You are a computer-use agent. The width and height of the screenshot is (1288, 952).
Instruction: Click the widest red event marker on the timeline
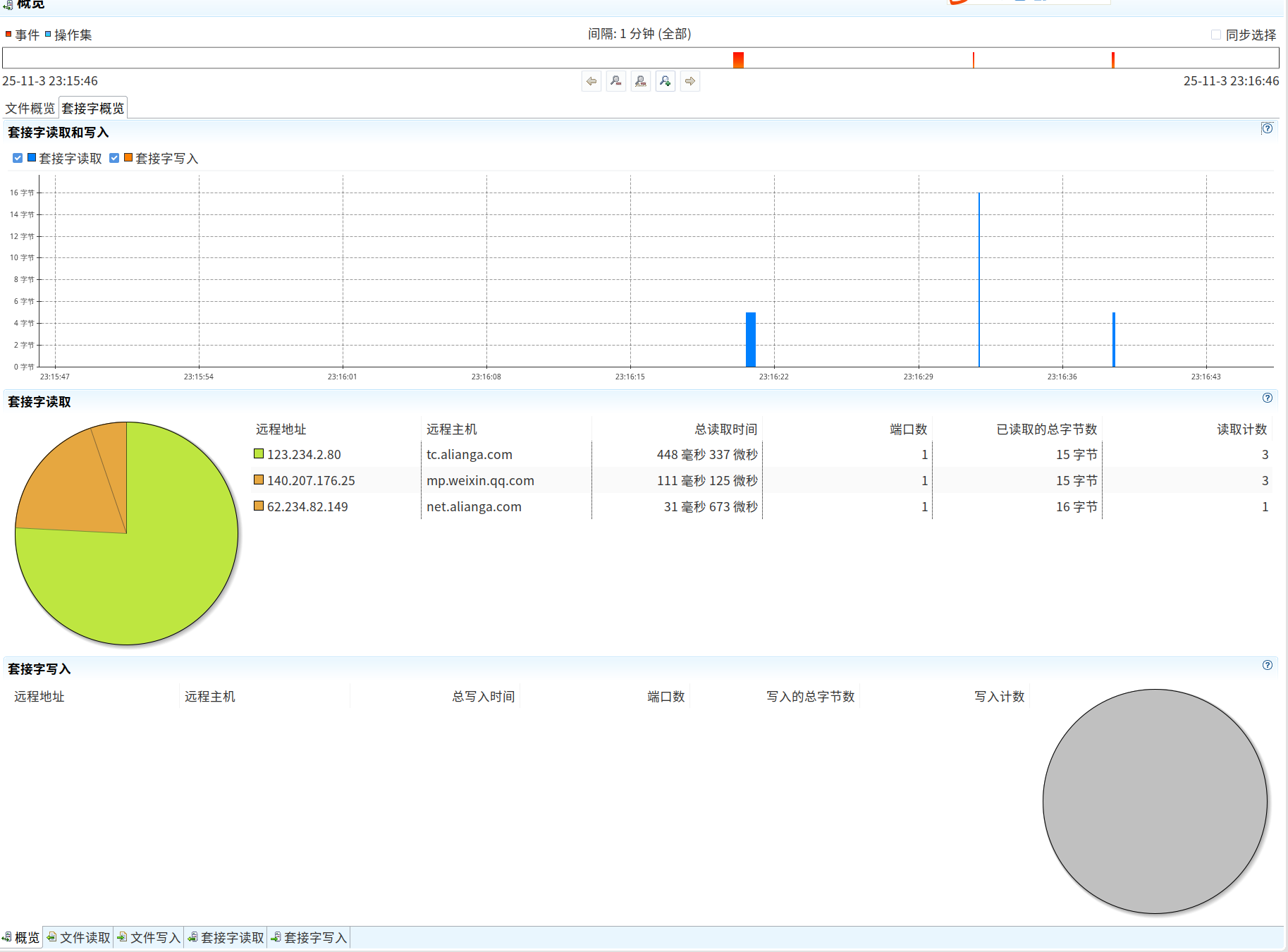point(738,60)
